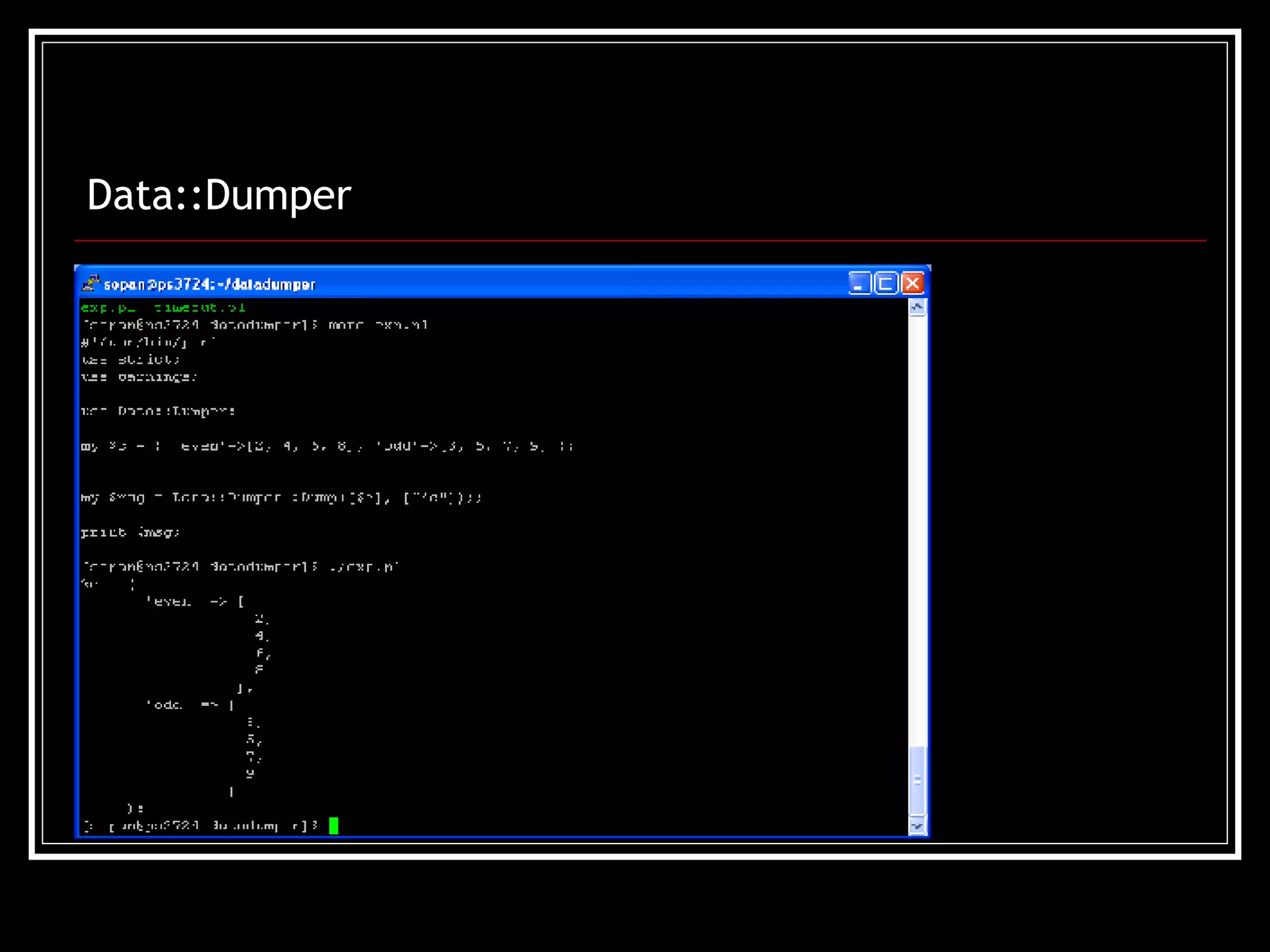This screenshot has width=1270, height=952.
Task: Click the terminal scrollbar up arrow
Action: pos(917,307)
